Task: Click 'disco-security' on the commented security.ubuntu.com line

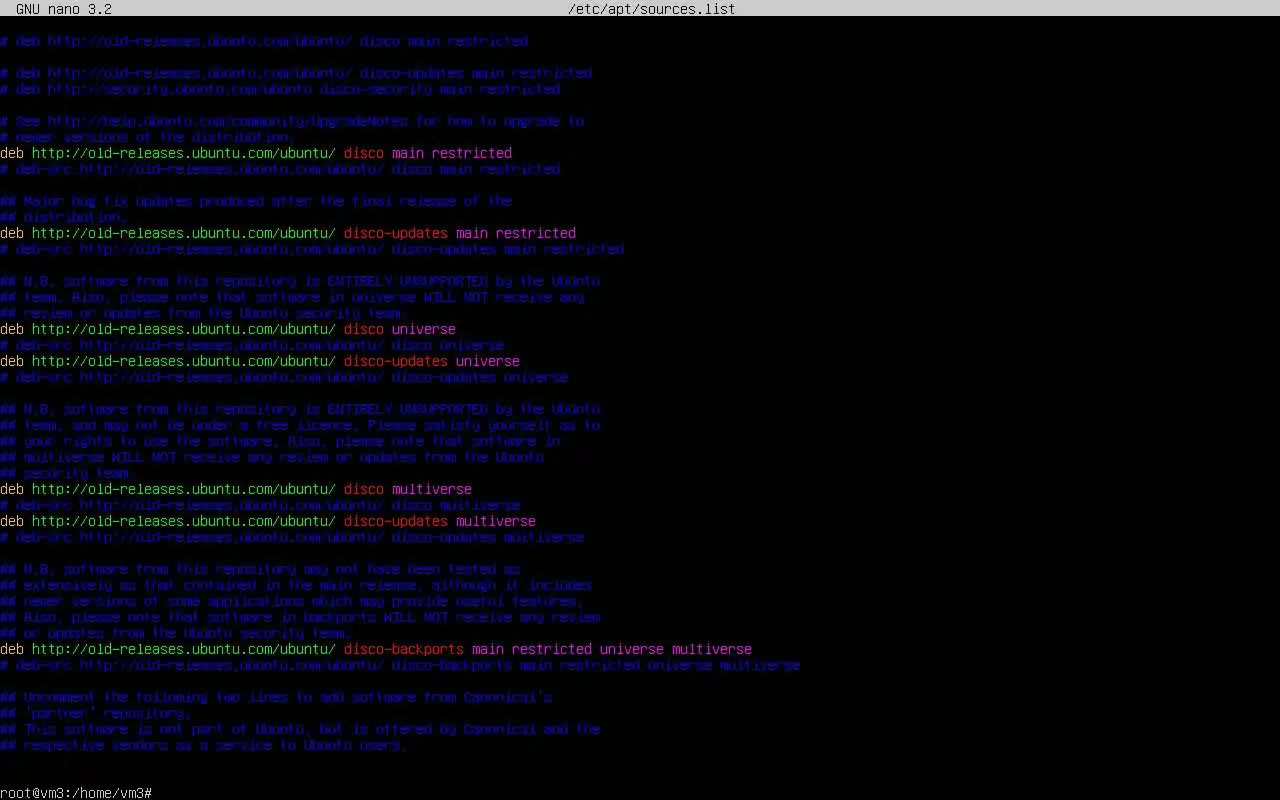Action: click(376, 89)
